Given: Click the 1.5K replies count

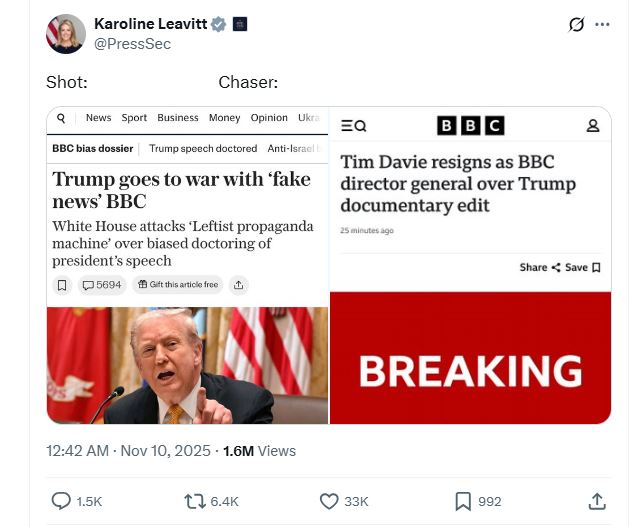Looking at the screenshot, I should pos(89,502).
